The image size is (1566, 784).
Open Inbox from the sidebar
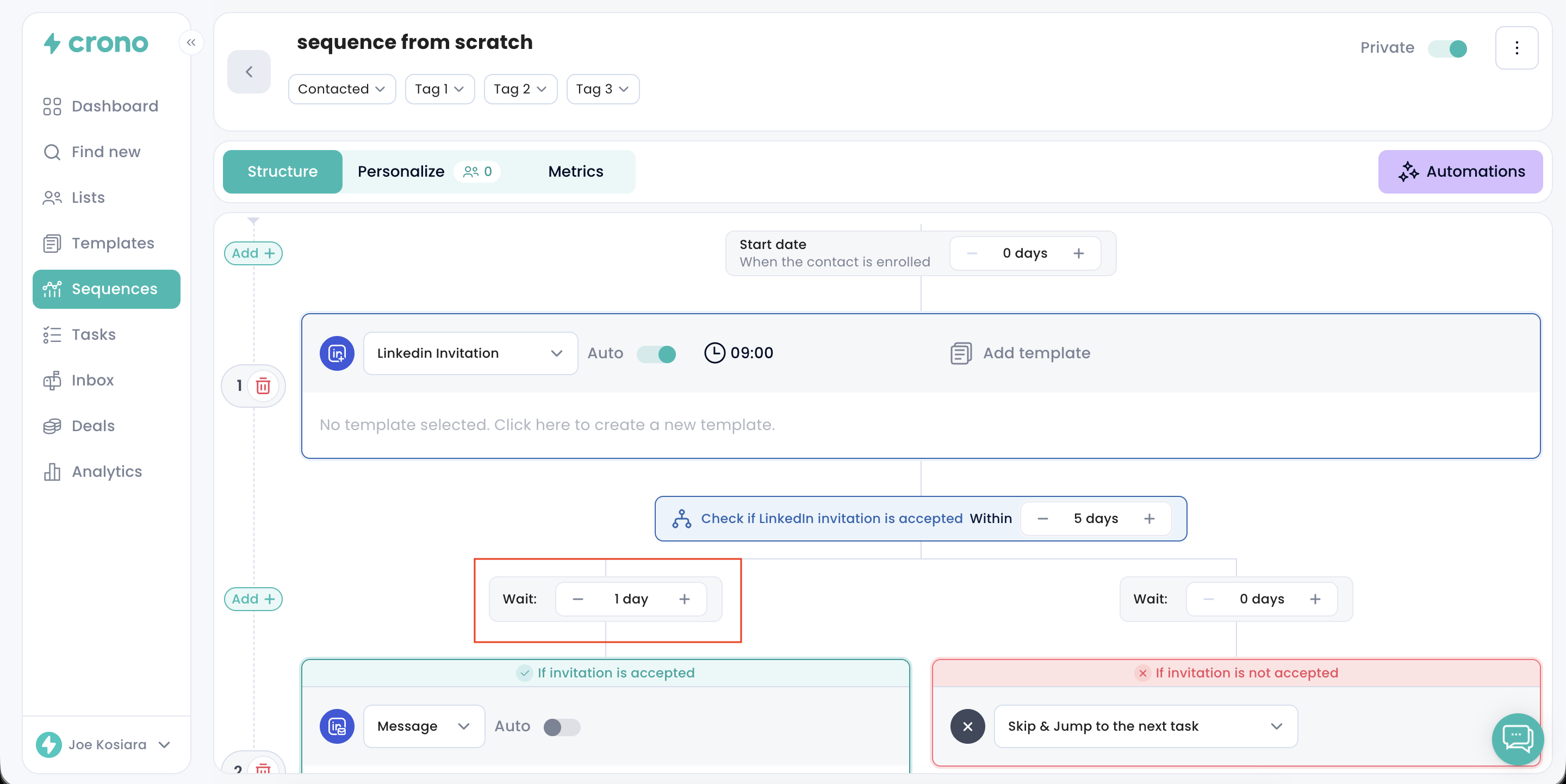pyautogui.click(x=92, y=380)
